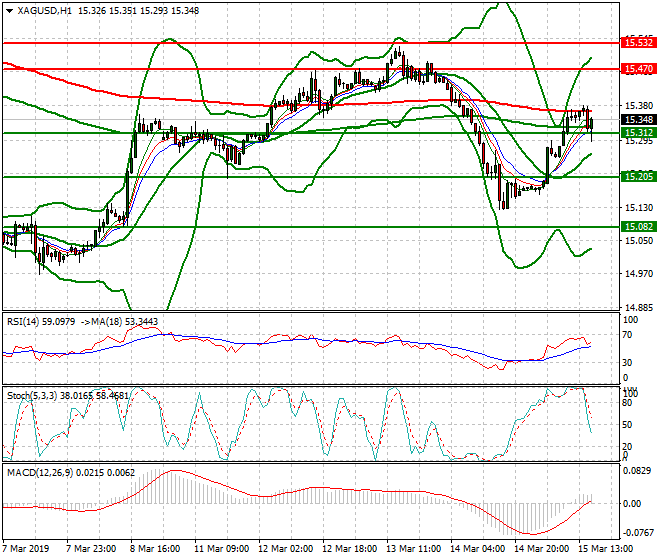
Task: Click the black 15.348 current price tag
Action: click(x=638, y=120)
